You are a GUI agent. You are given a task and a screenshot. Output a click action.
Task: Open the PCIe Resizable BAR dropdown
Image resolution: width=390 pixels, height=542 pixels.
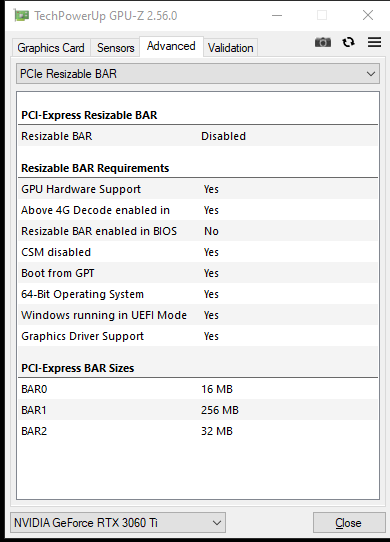click(x=198, y=74)
